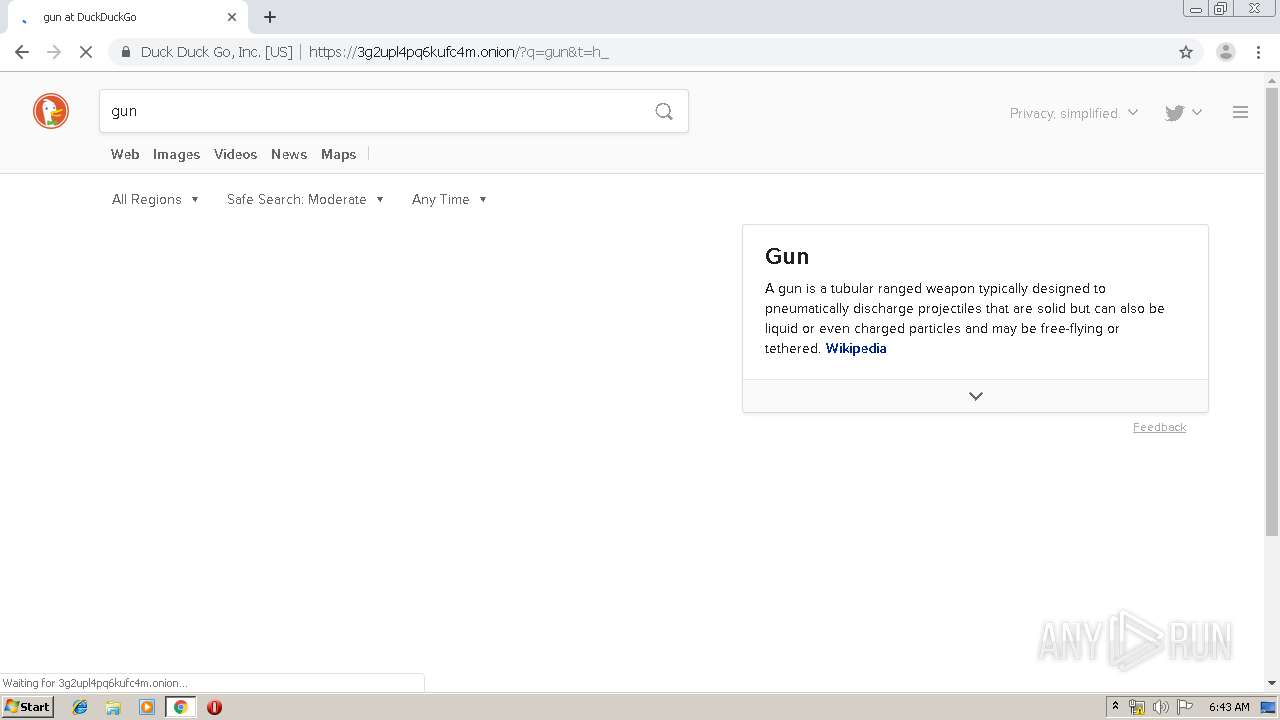Click the DuckDuckGo logo
The width and height of the screenshot is (1280, 720).
pyautogui.click(x=51, y=111)
